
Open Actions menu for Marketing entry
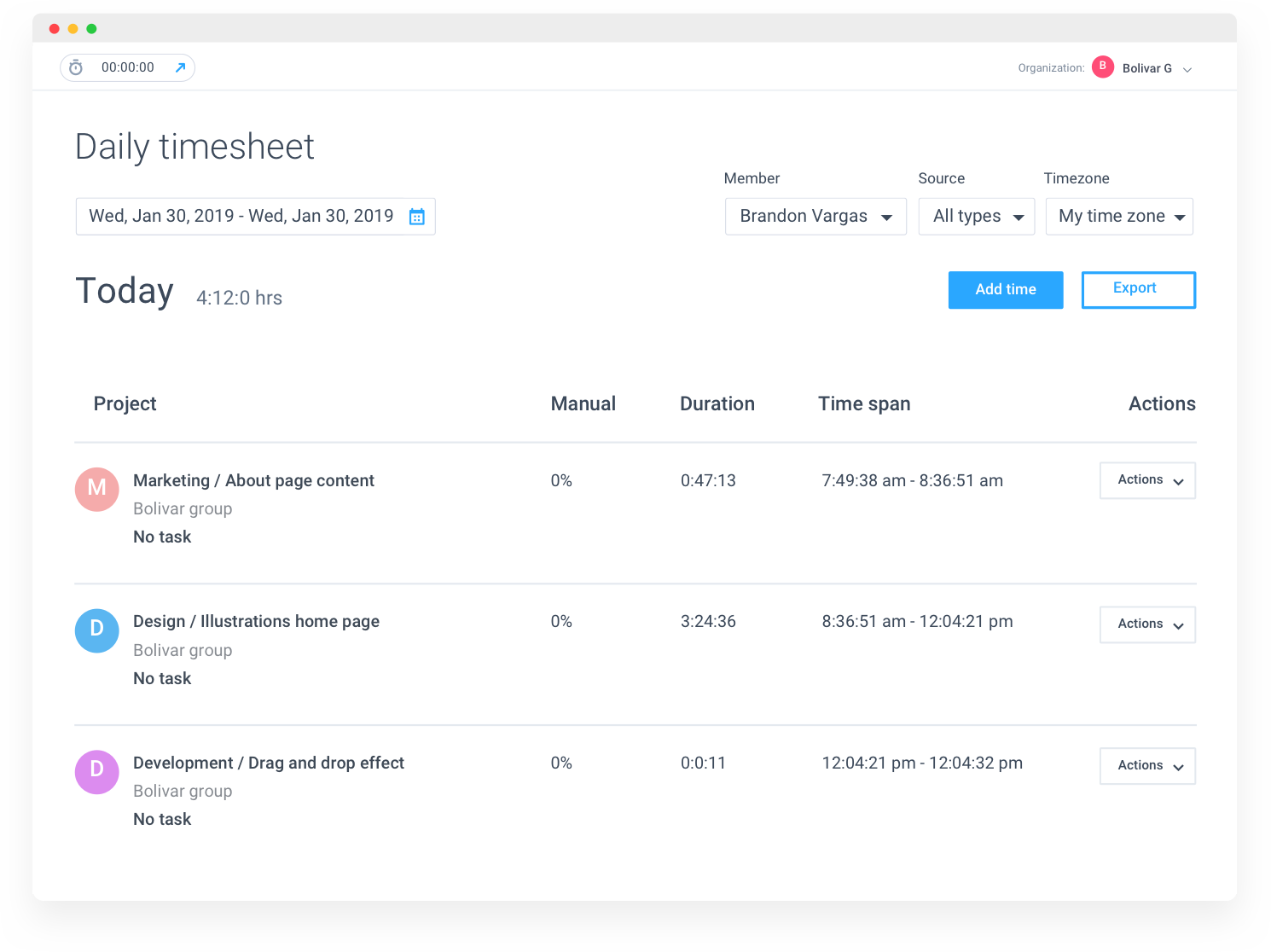click(x=1148, y=480)
